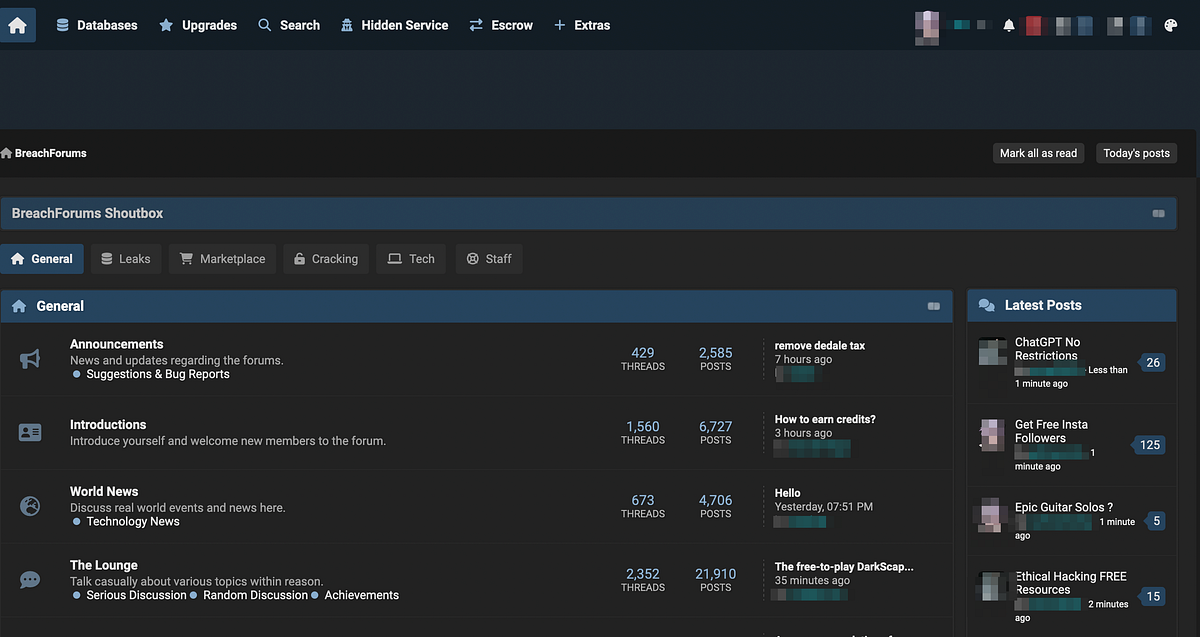
Task: Click The Lounge speech-bubble icon
Action: 30,580
